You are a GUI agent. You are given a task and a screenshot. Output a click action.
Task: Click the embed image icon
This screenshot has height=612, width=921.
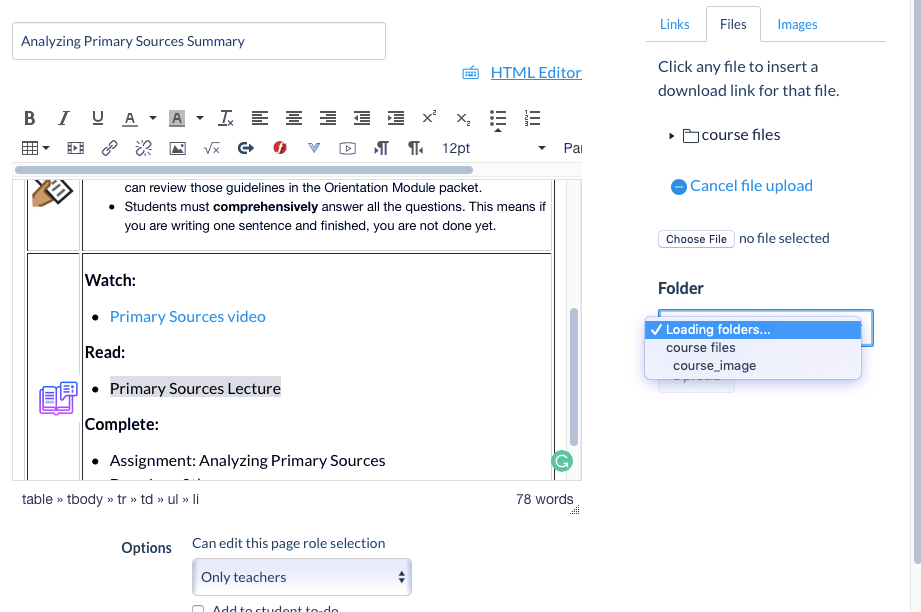tap(178, 148)
